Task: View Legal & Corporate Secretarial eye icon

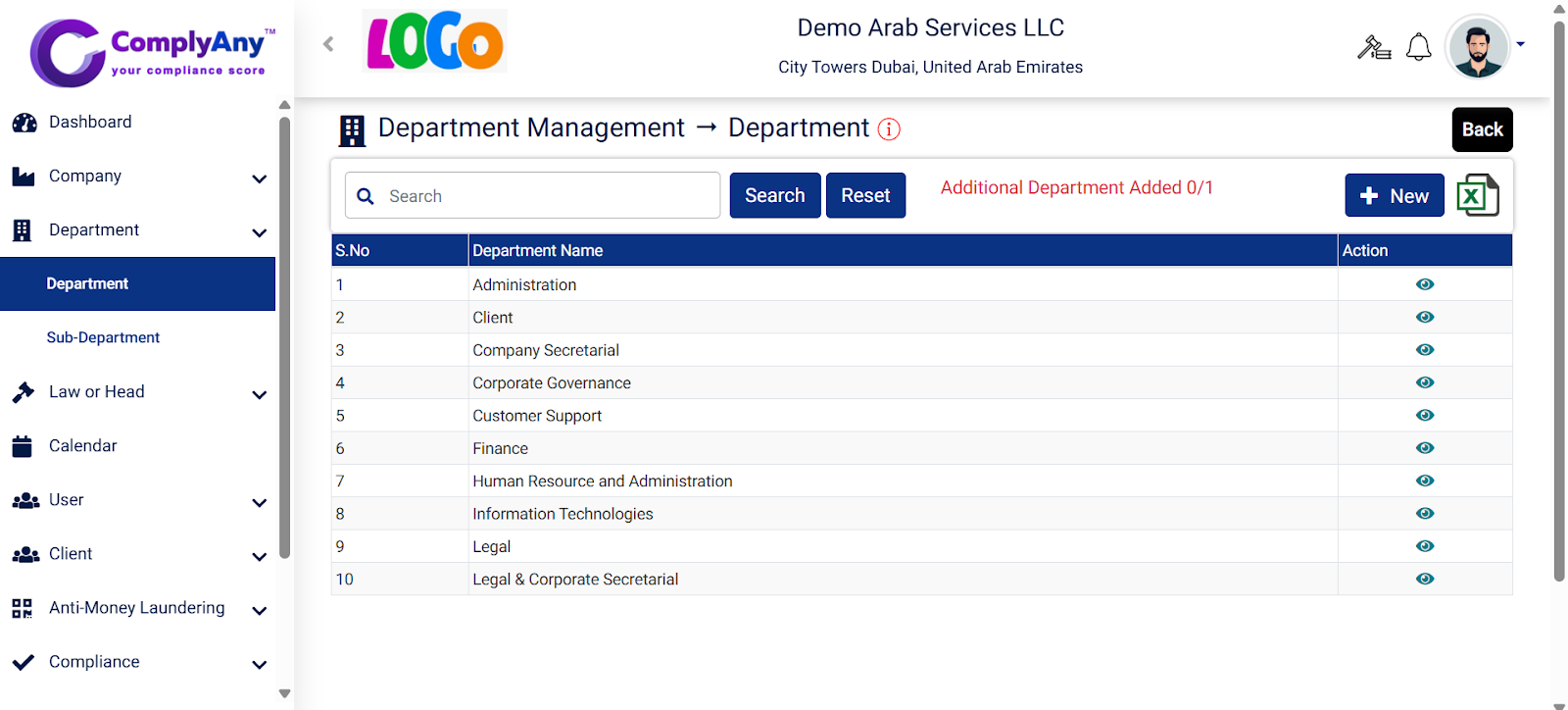Action: (1425, 579)
